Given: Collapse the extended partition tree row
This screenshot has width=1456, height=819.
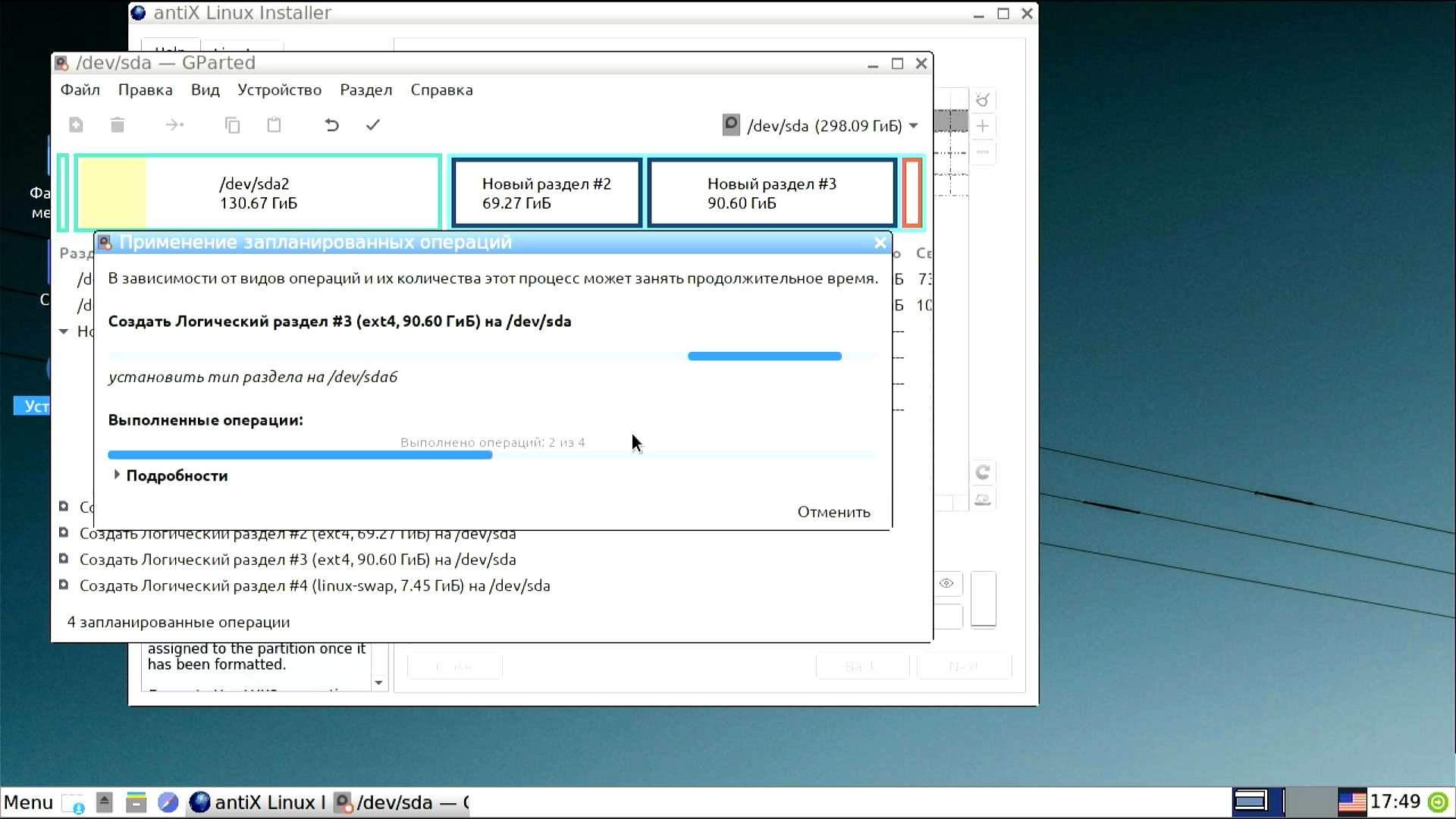Looking at the screenshot, I should click(x=64, y=331).
